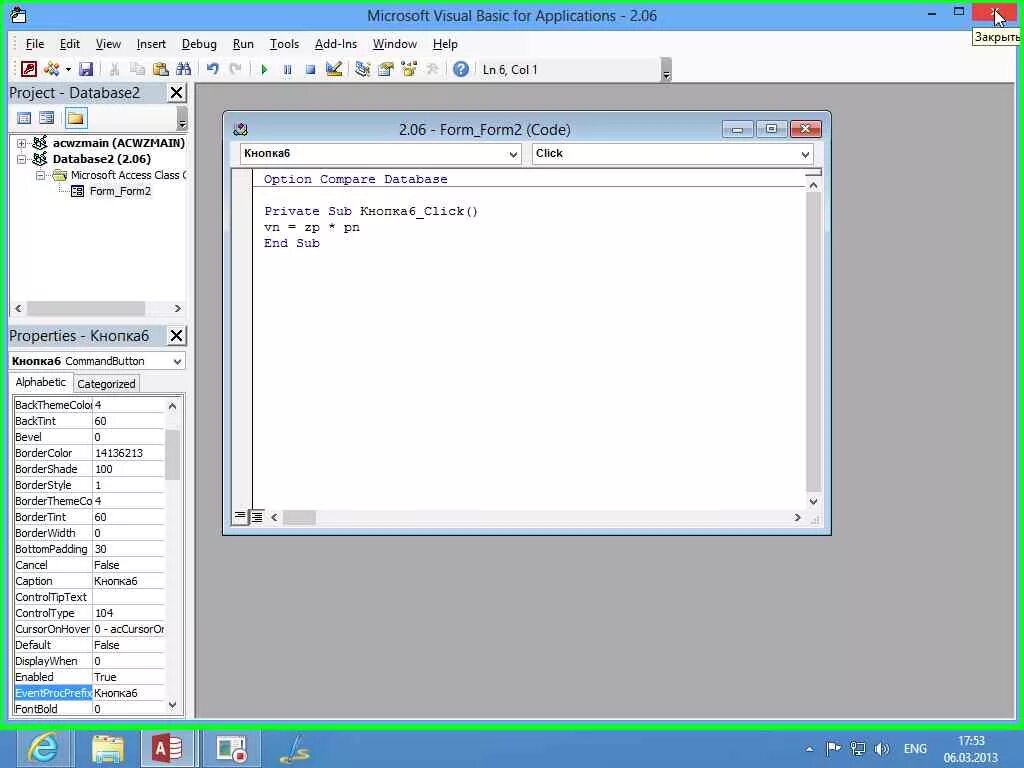This screenshot has height=768, width=1024.
Task: Open the Help menu
Action: [445, 44]
